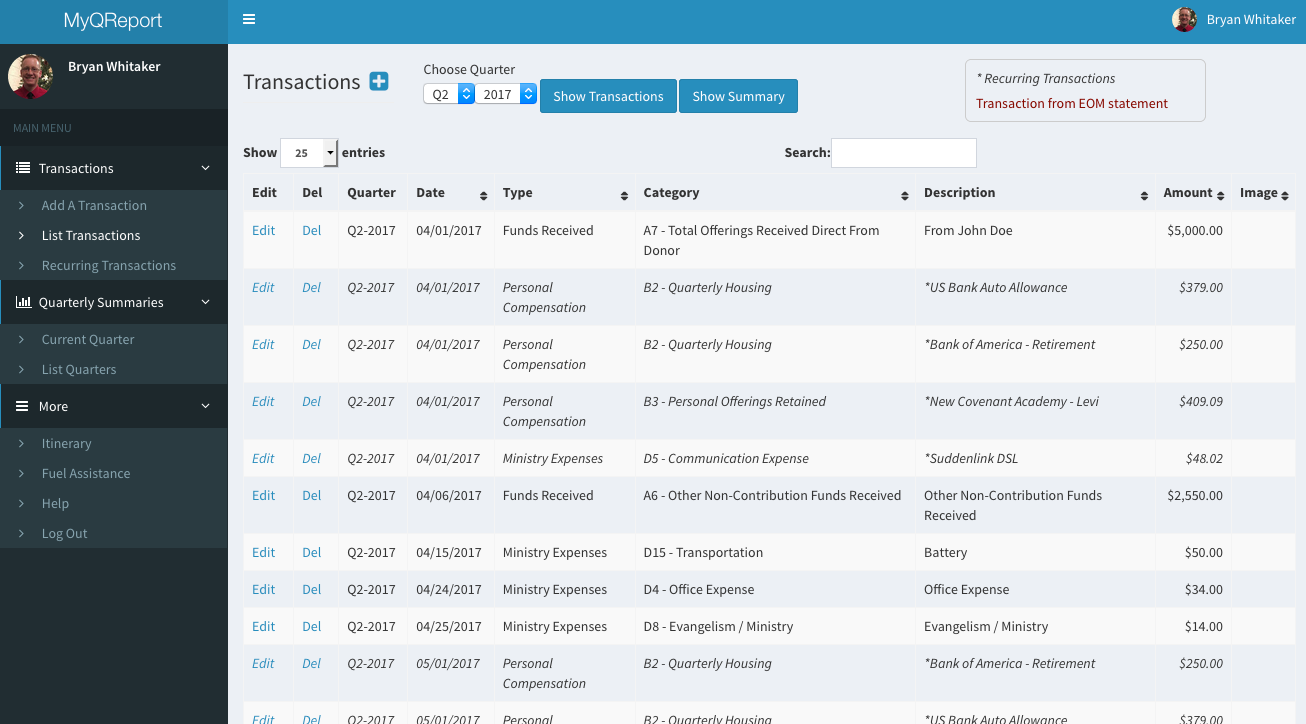Edit the Battery transaction
This screenshot has height=724, width=1306.
[x=263, y=552]
